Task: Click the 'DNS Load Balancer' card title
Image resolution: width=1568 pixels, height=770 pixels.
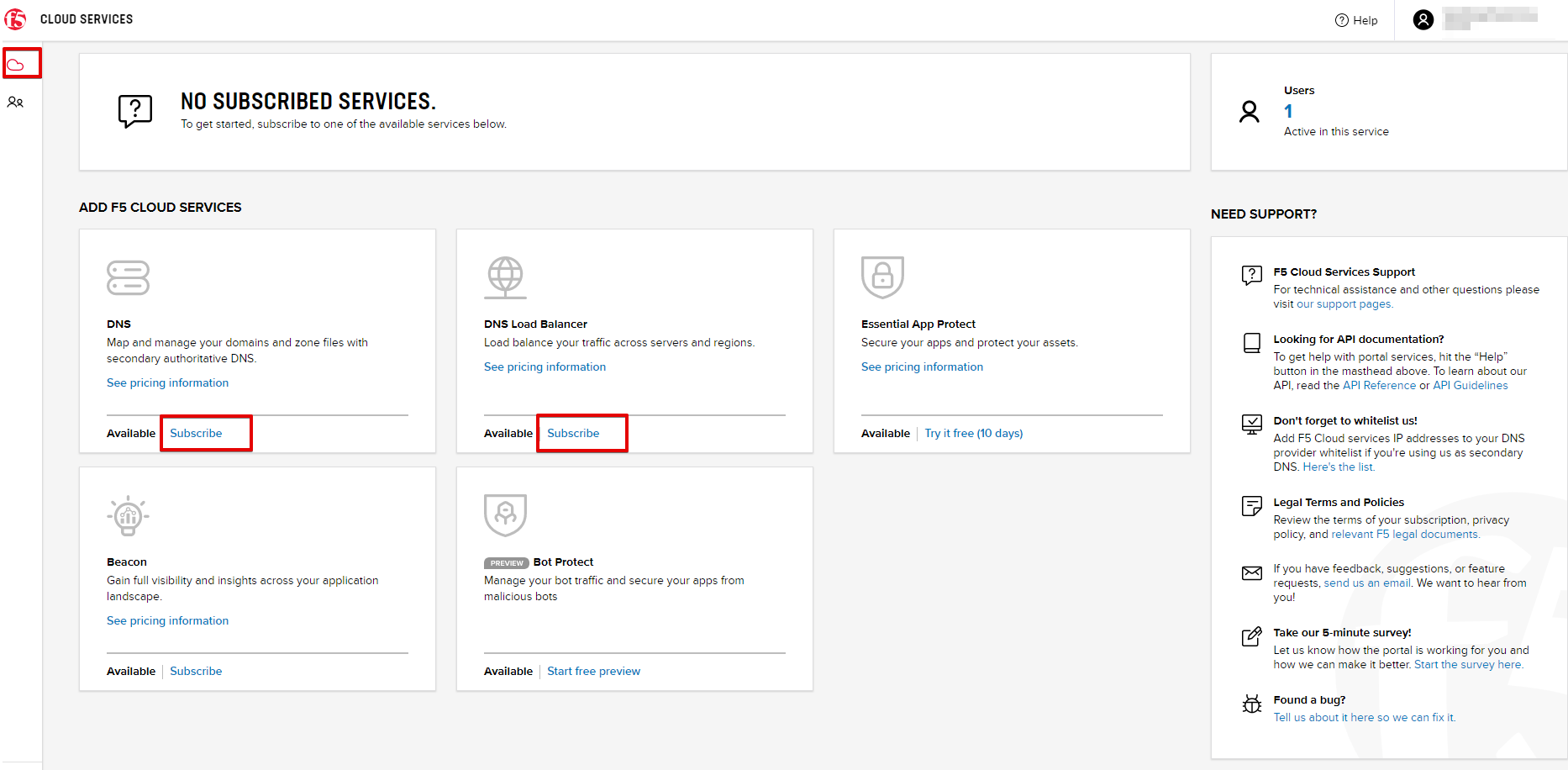Action: (x=535, y=324)
